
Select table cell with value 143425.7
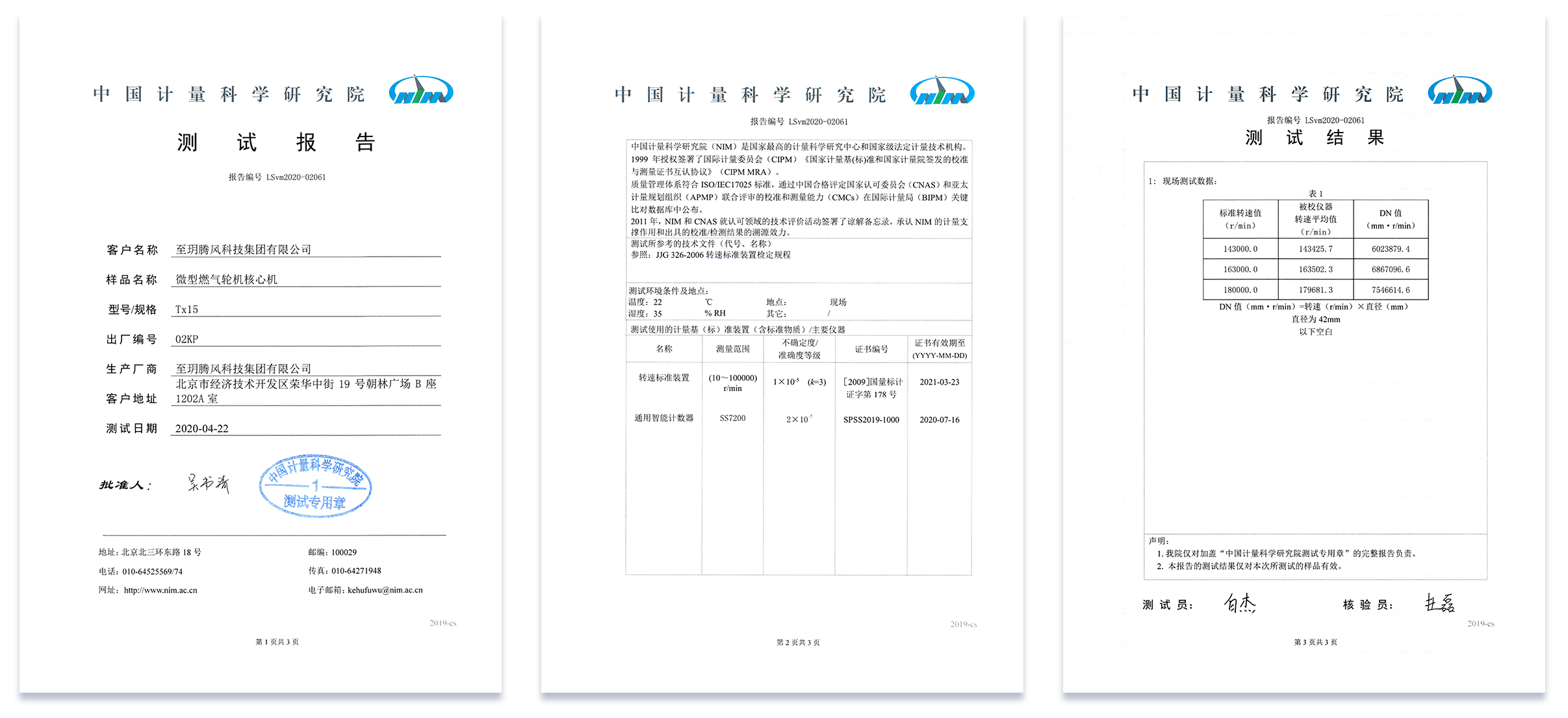pyautogui.click(x=1315, y=249)
